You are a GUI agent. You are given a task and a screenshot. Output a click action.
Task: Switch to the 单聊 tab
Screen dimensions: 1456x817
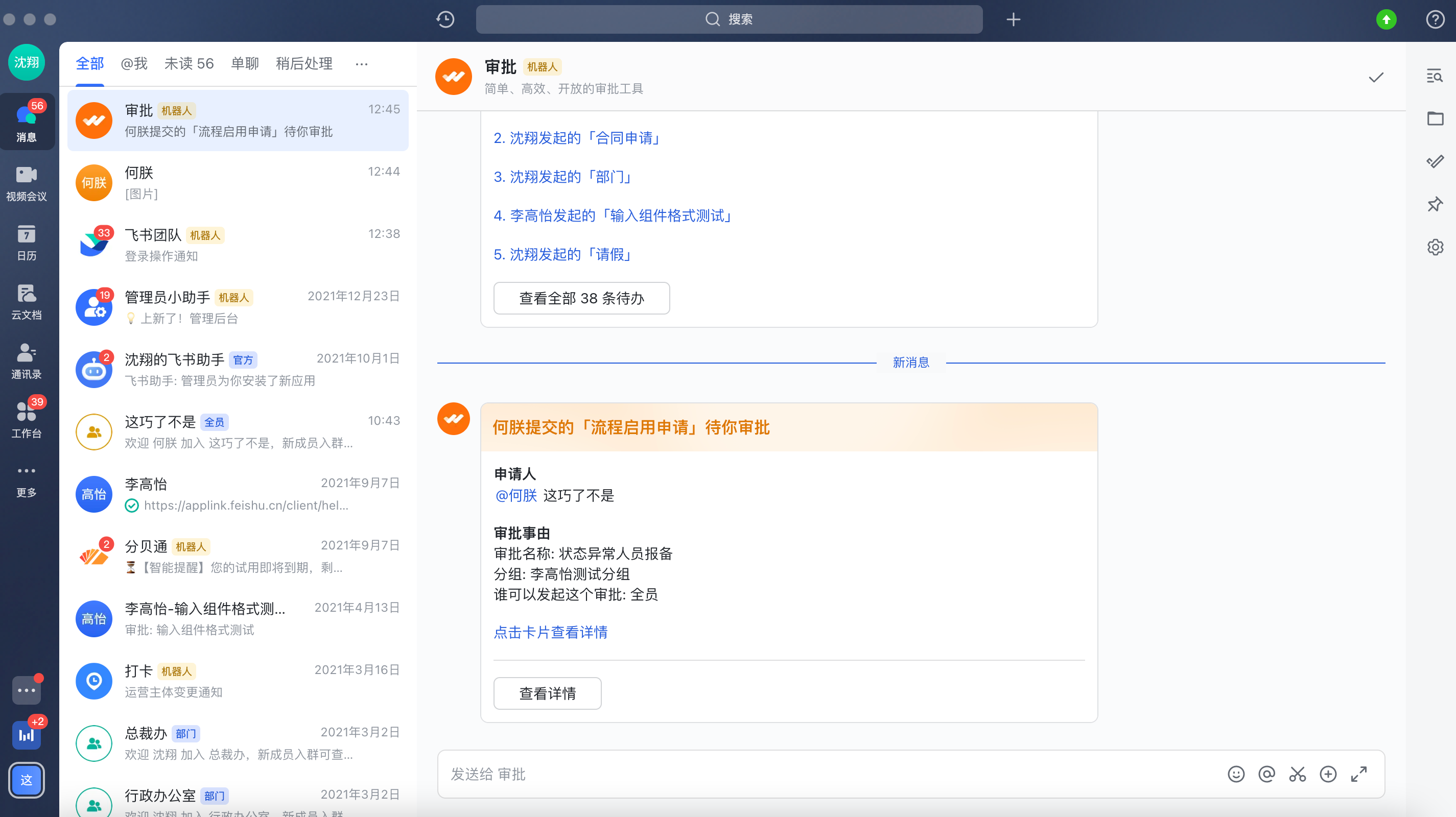tap(245, 63)
